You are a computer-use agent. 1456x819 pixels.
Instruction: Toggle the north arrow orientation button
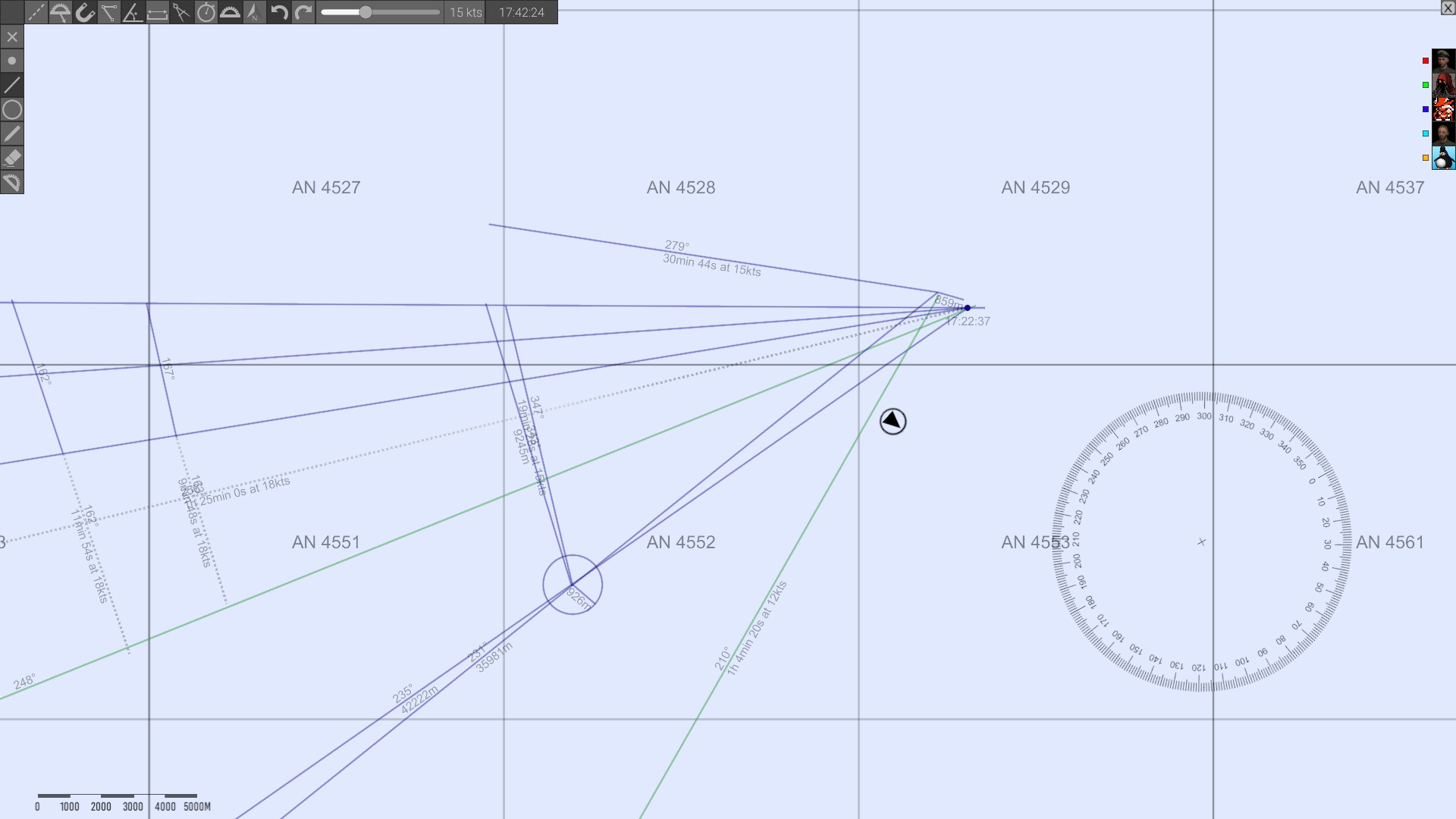point(254,12)
